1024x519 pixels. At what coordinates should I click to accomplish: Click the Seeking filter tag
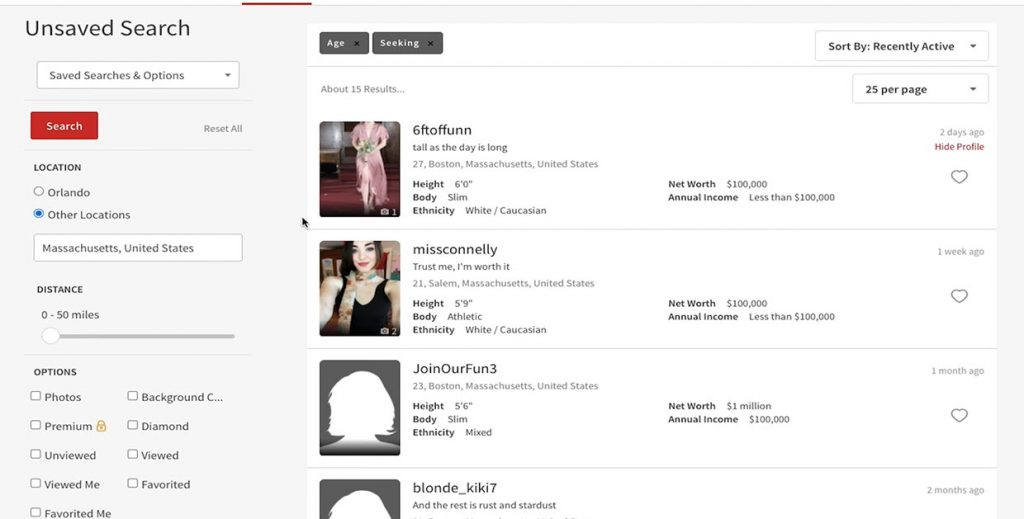click(408, 43)
